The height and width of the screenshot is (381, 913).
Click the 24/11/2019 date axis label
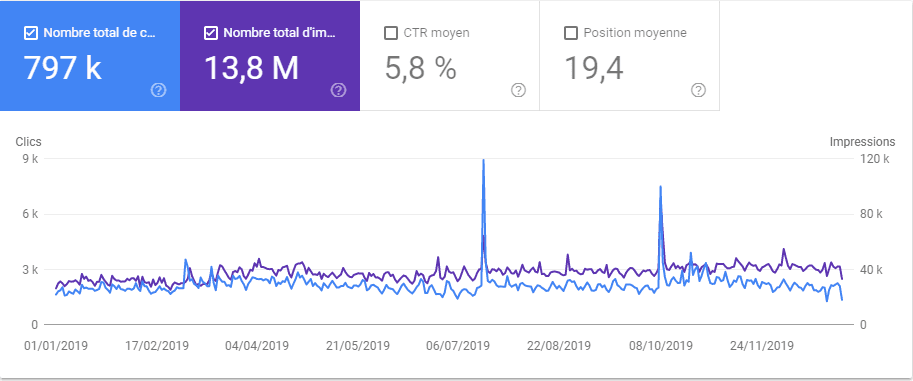761,346
